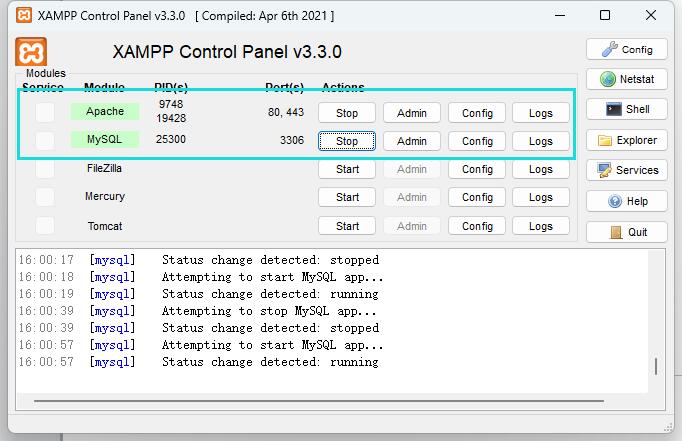Toggle the Mercury service checkbox
Viewport: 682px width, 441px height.
[x=45, y=197]
